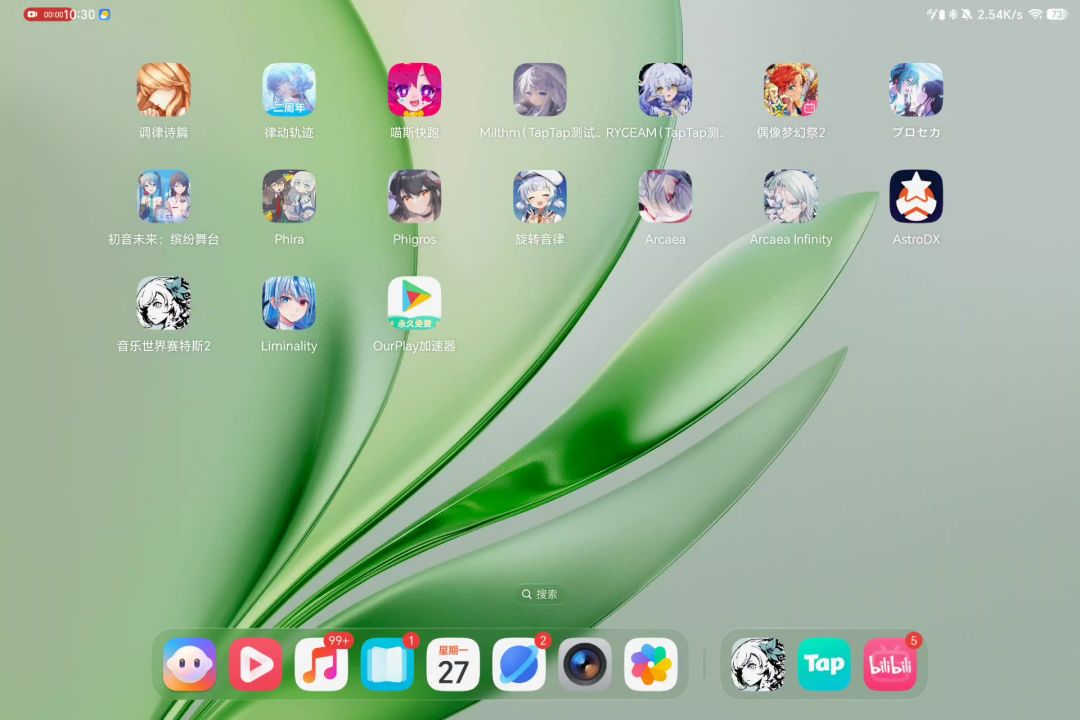Tap the muted bell icon in status bar
The width and height of the screenshot is (1080, 720).
[966, 14]
